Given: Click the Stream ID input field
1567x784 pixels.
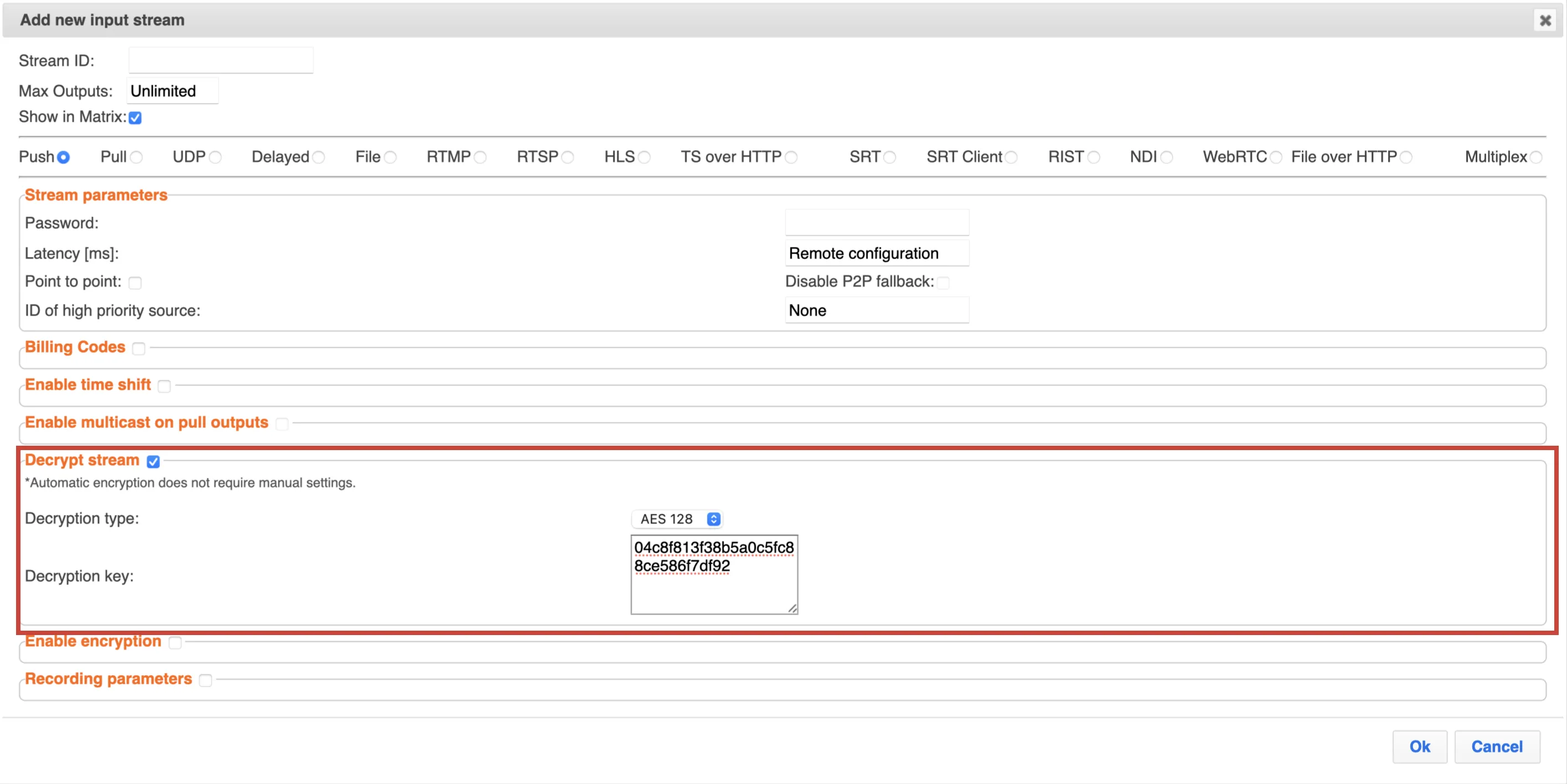Looking at the screenshot, I should [x=221, y=60].
